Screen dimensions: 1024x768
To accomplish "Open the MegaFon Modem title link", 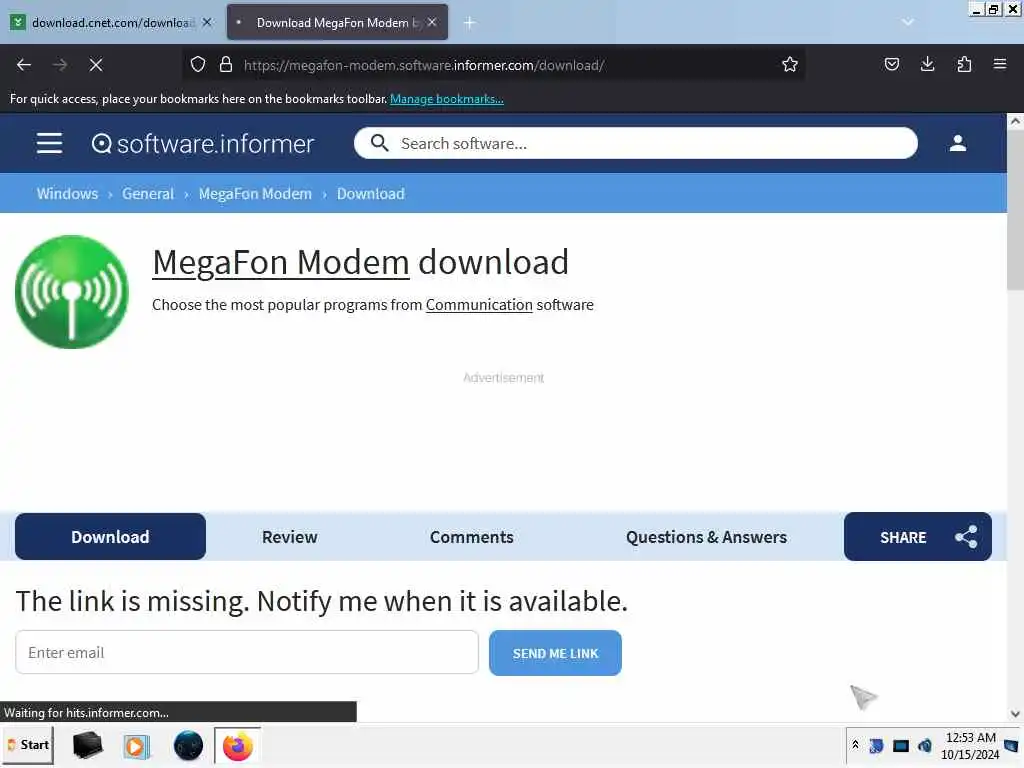I will pos(281,263).
